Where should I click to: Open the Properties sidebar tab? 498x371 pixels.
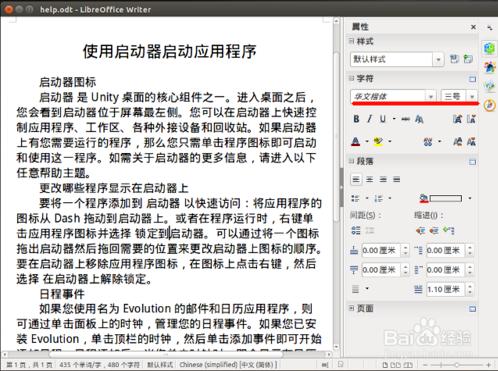click(x=489, y=49)
